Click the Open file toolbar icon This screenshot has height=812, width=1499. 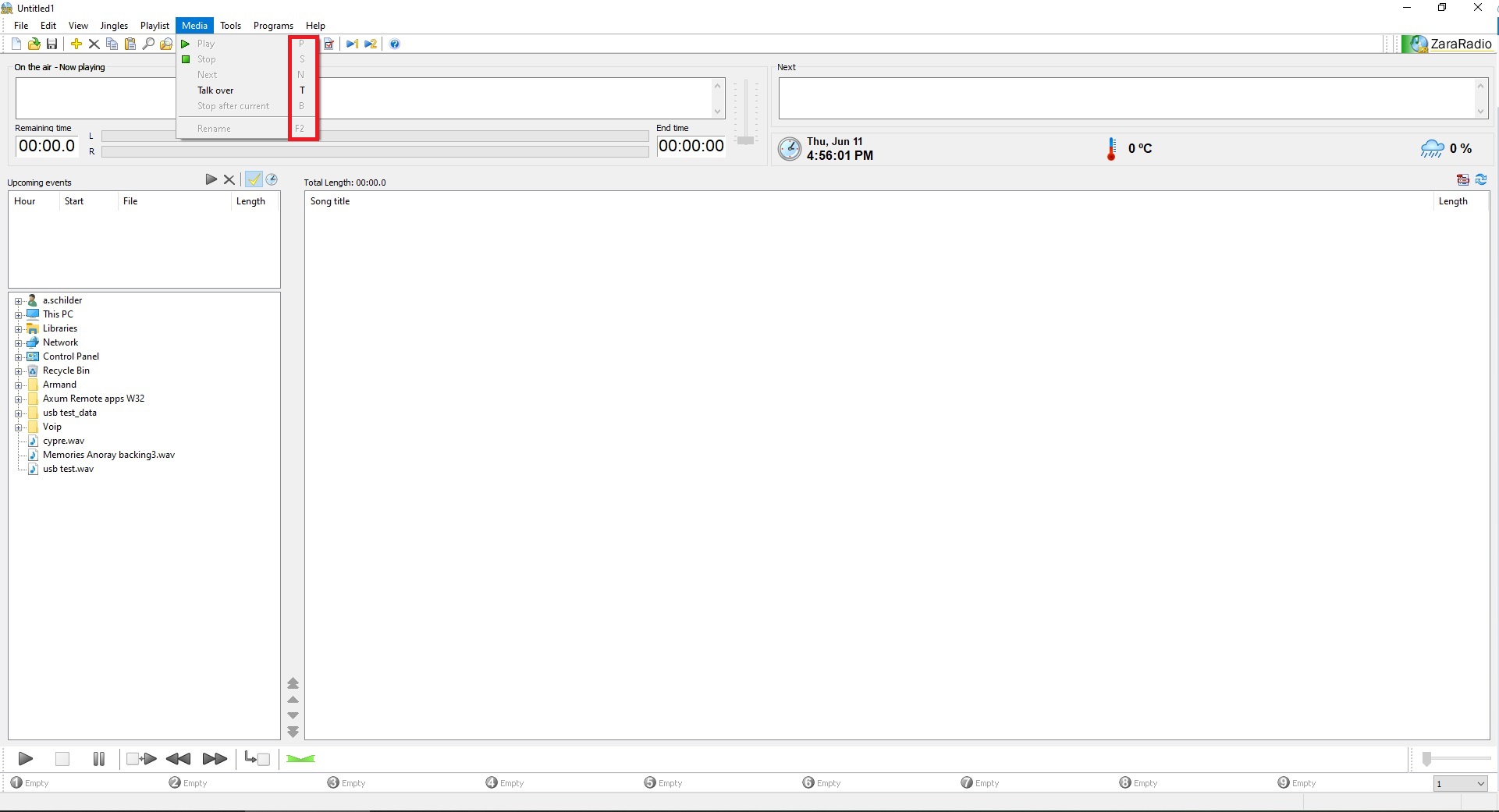34,44
